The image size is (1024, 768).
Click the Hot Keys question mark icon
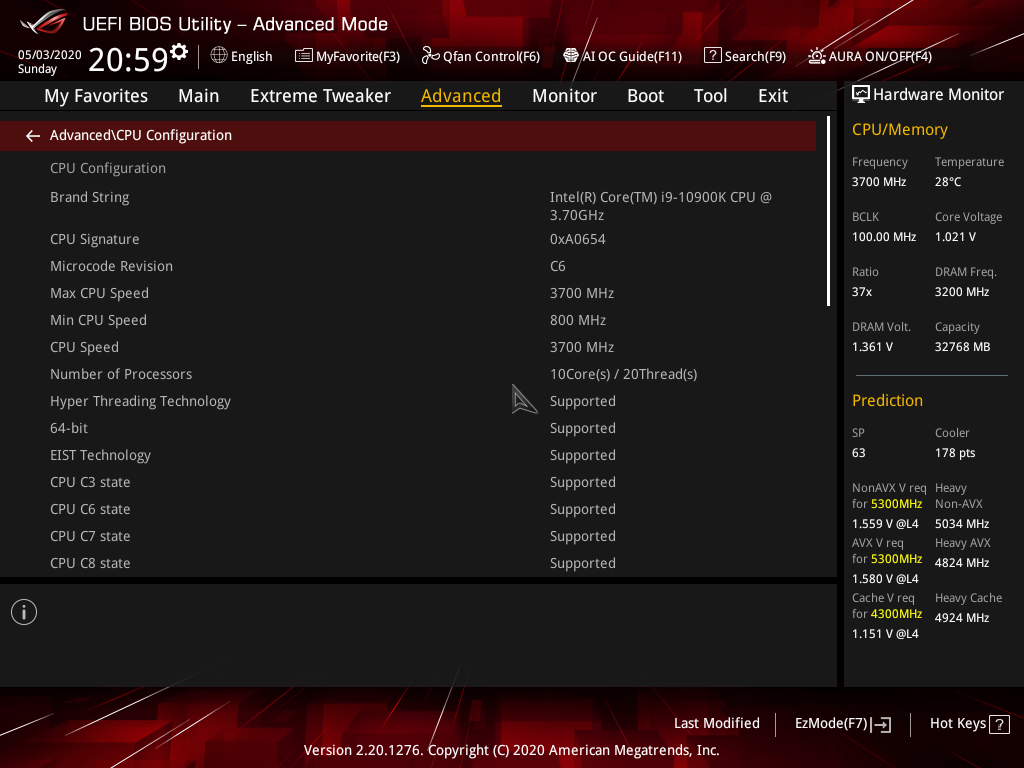[x=999, y=724]
